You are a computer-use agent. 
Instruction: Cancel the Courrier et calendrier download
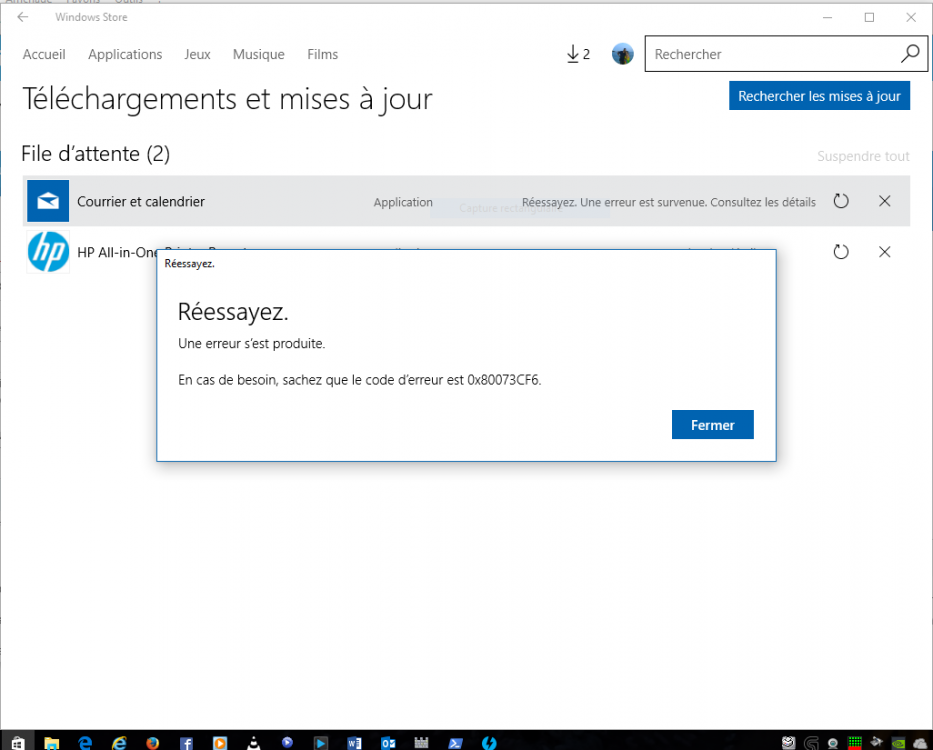(884, 201)
